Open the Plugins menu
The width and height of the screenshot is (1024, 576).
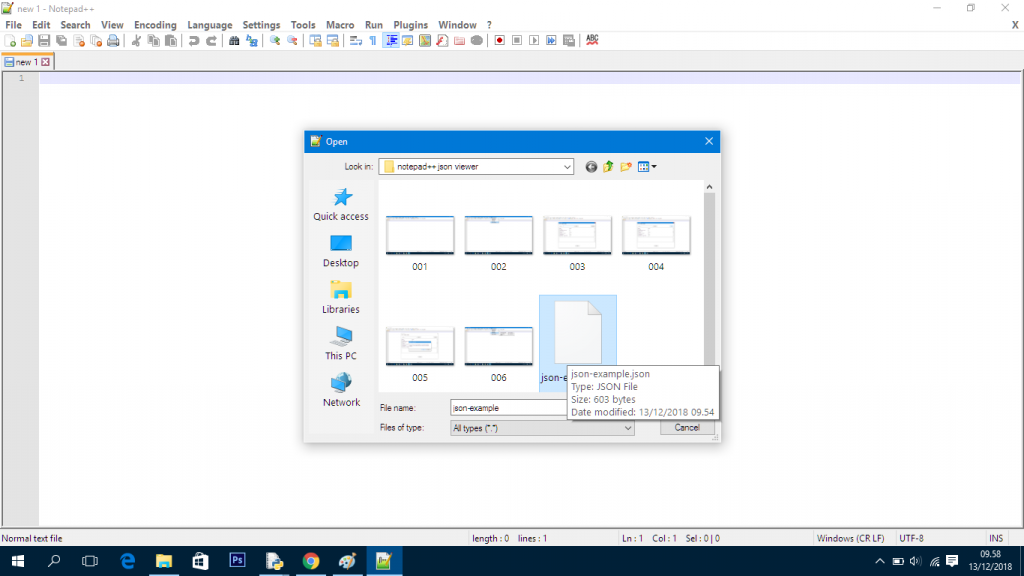pyautogui.click(x=410, y=25)
